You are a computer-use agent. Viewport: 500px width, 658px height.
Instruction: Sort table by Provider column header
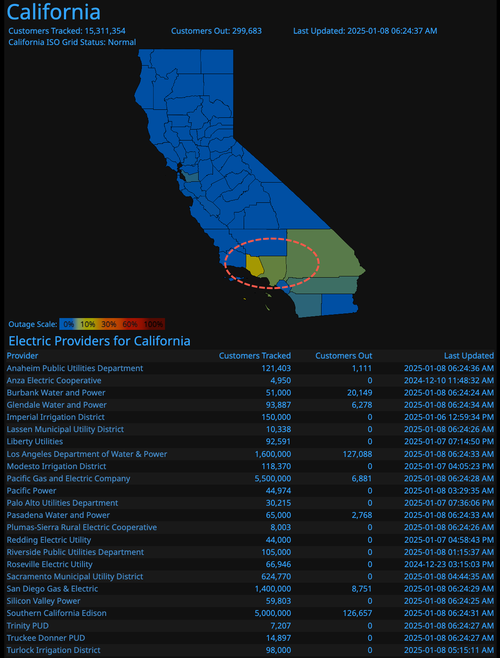click(22, 356)
